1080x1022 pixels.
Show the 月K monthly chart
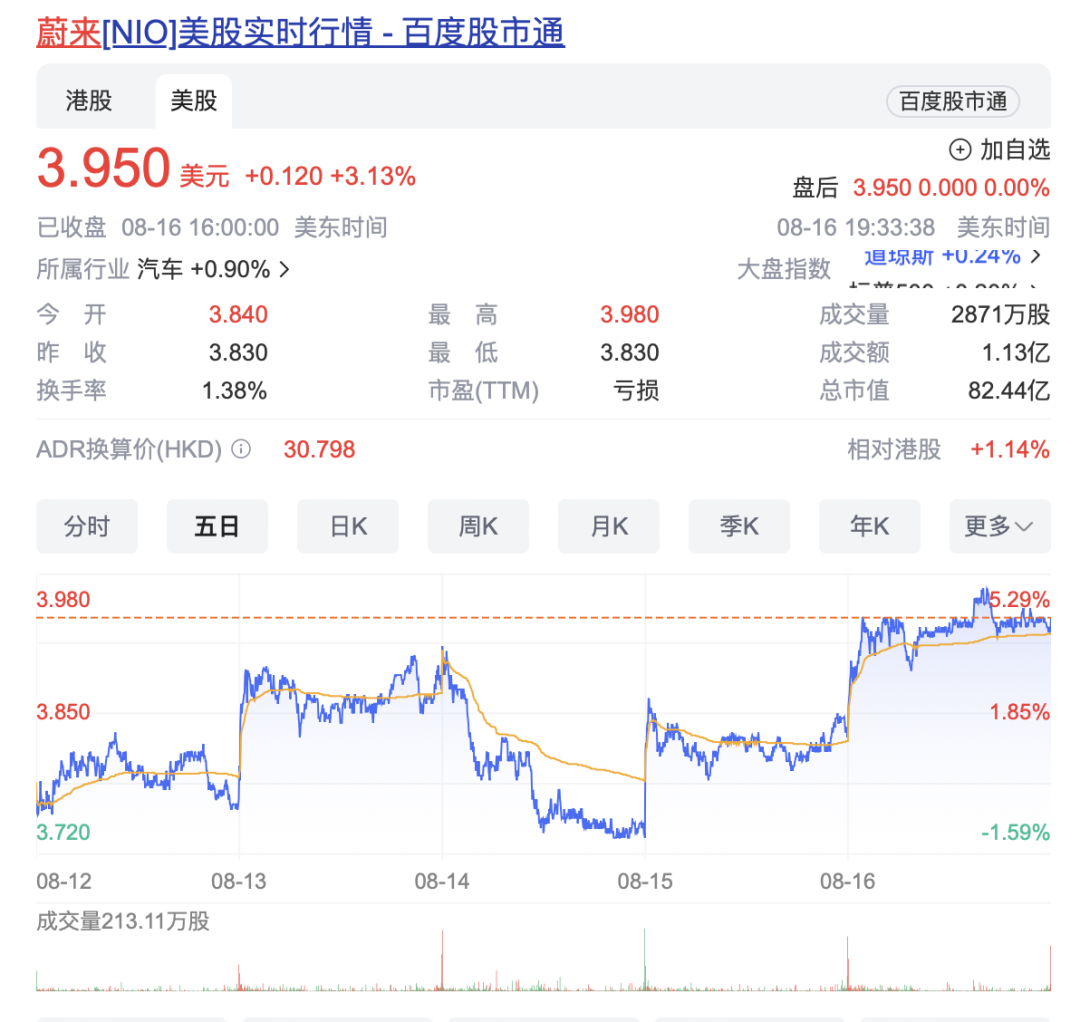click(x=609, y=526)
